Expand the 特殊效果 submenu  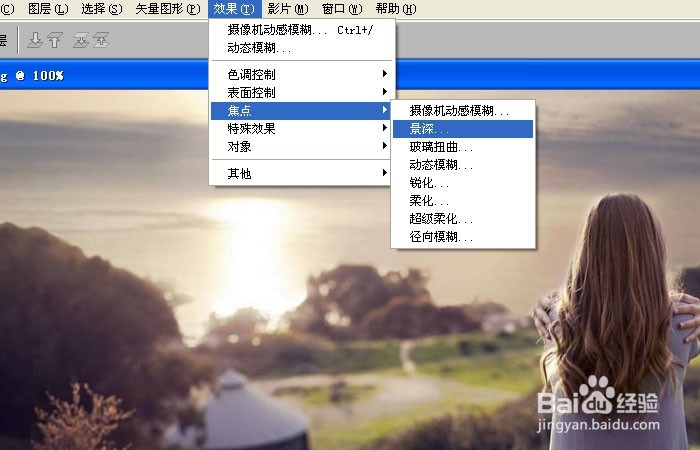coord(302,129)
